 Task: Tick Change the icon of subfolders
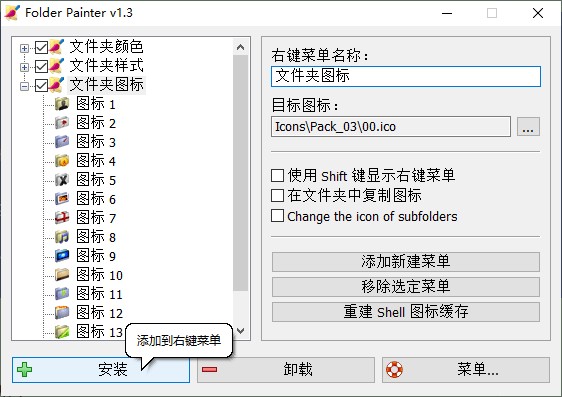tap(277, 216)
